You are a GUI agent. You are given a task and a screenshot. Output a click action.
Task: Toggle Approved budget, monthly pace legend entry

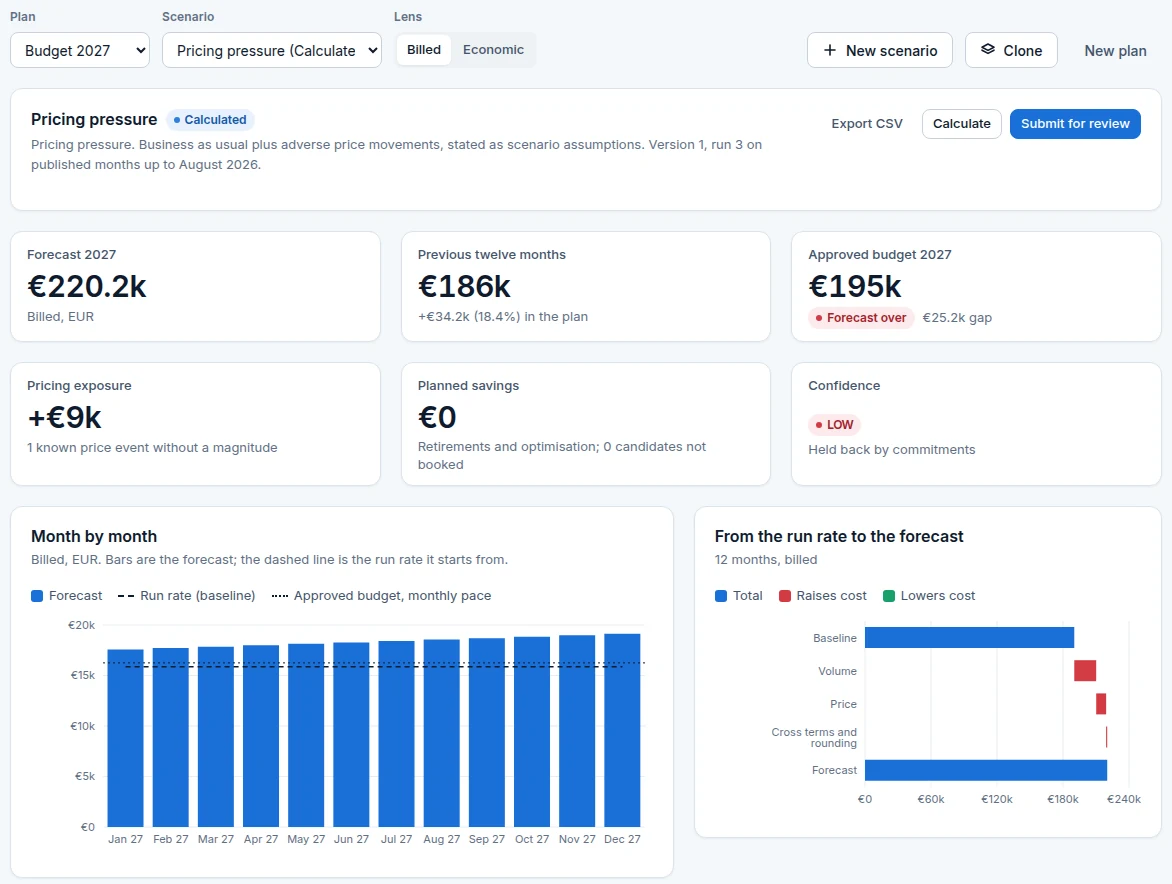381,596
